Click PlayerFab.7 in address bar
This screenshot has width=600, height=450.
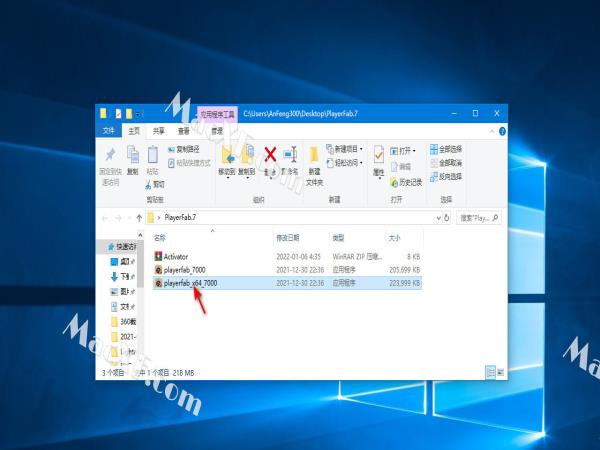click(180, 217)
